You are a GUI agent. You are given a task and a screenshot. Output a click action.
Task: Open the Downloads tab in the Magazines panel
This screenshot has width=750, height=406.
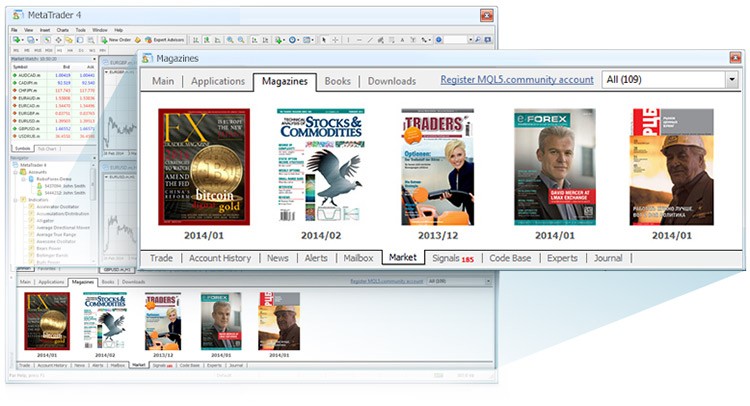391,81
